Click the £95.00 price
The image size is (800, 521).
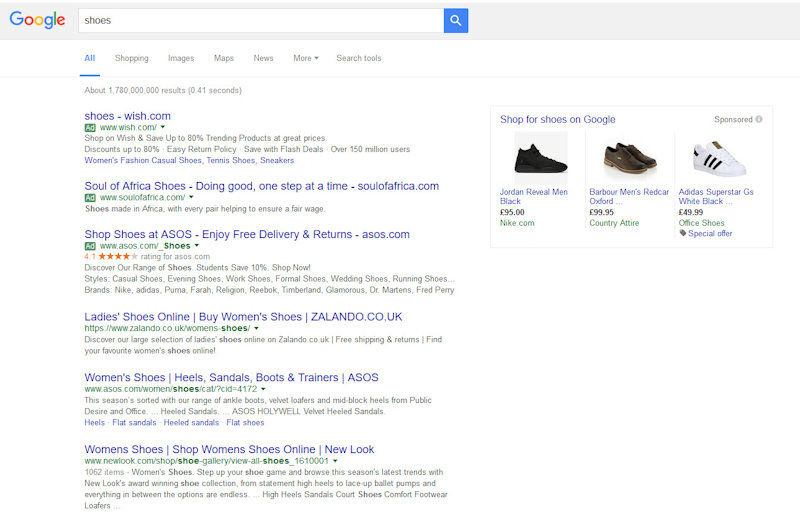pyautogui.click(x=512, y=212)
